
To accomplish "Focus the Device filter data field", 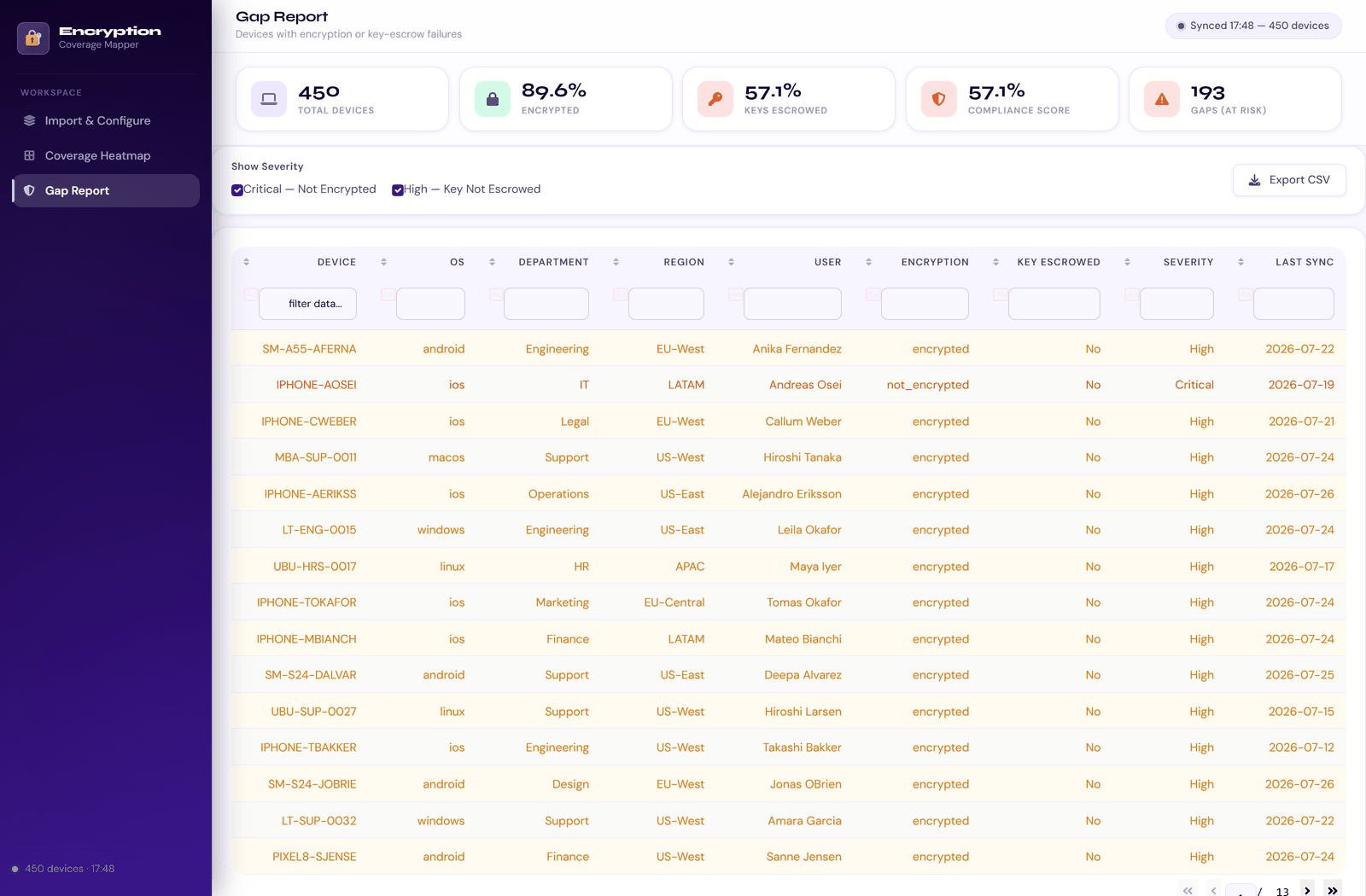I will point(307,304).
